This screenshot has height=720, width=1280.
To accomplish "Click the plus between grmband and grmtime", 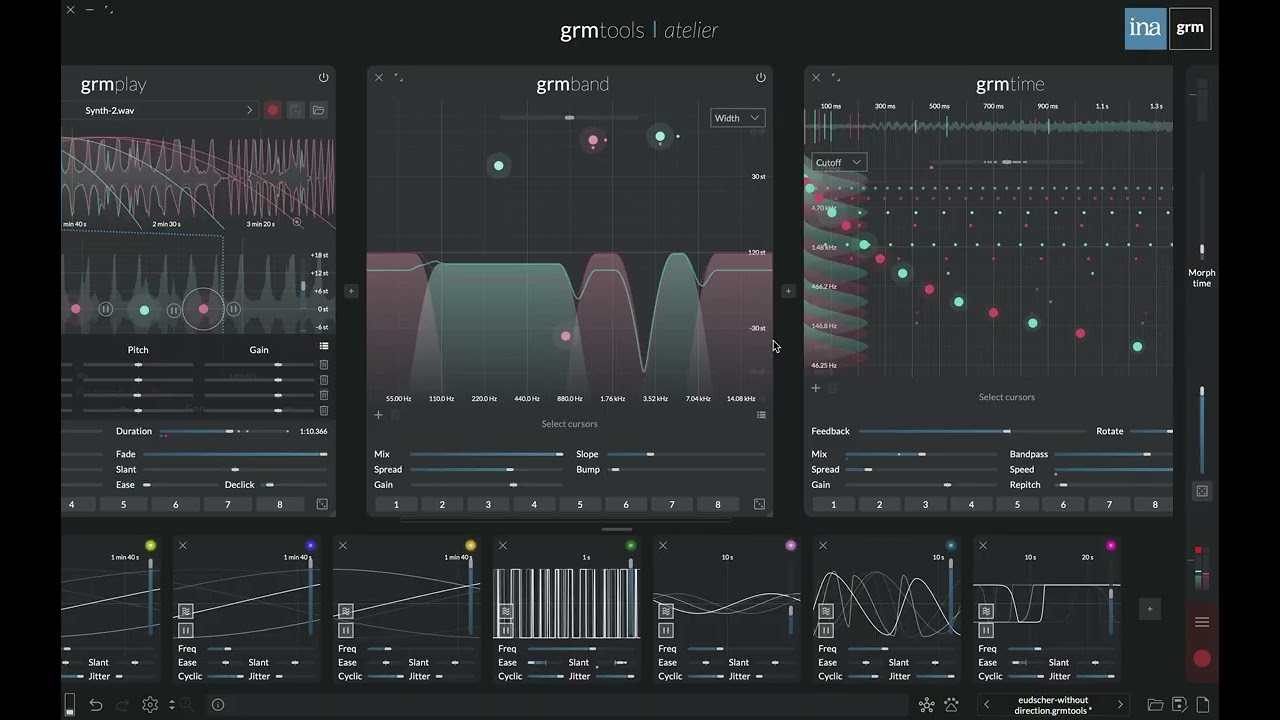I will tap(788, 291).
